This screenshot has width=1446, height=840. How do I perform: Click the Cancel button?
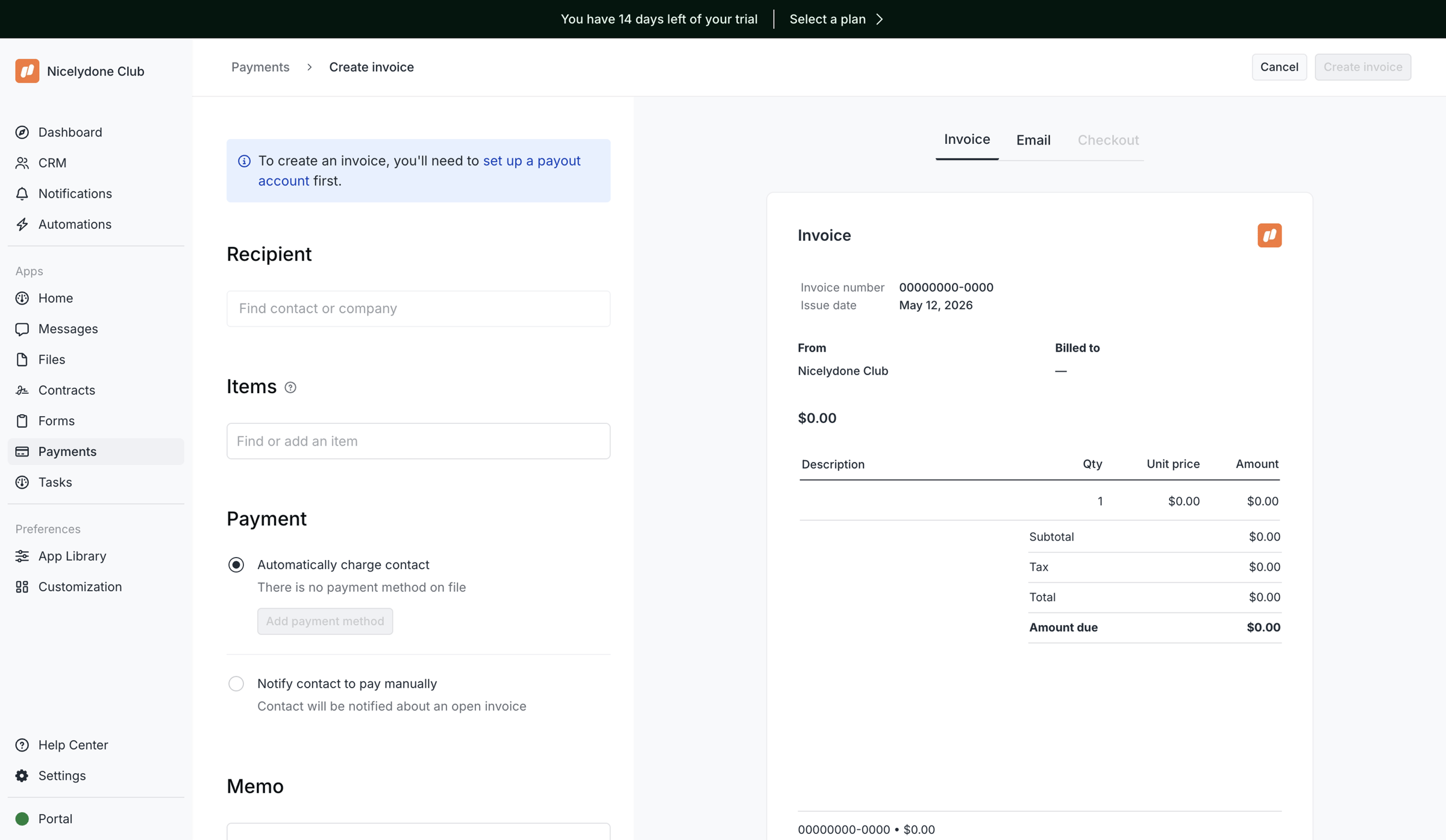point(1279,67)
